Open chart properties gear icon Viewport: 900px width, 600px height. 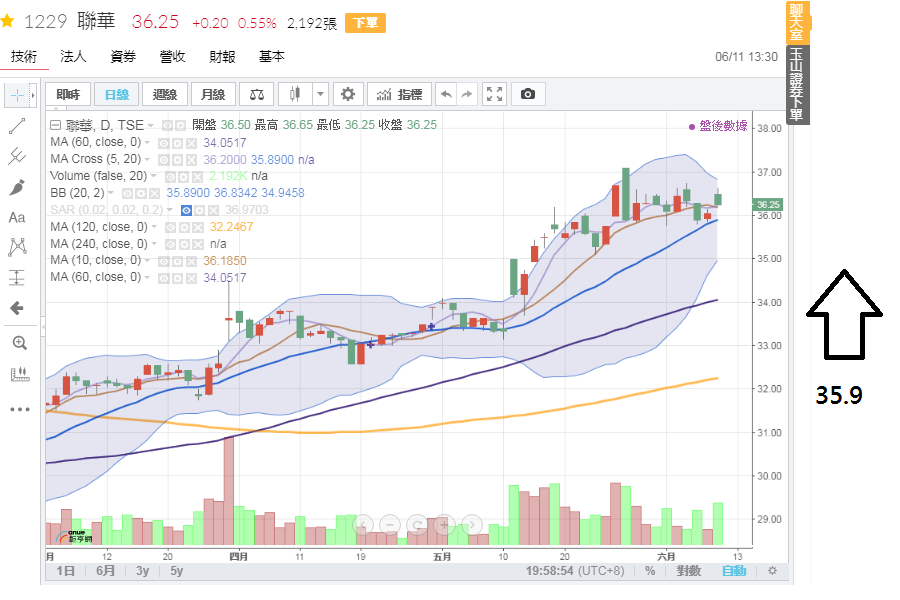click(x=348, y=94)
